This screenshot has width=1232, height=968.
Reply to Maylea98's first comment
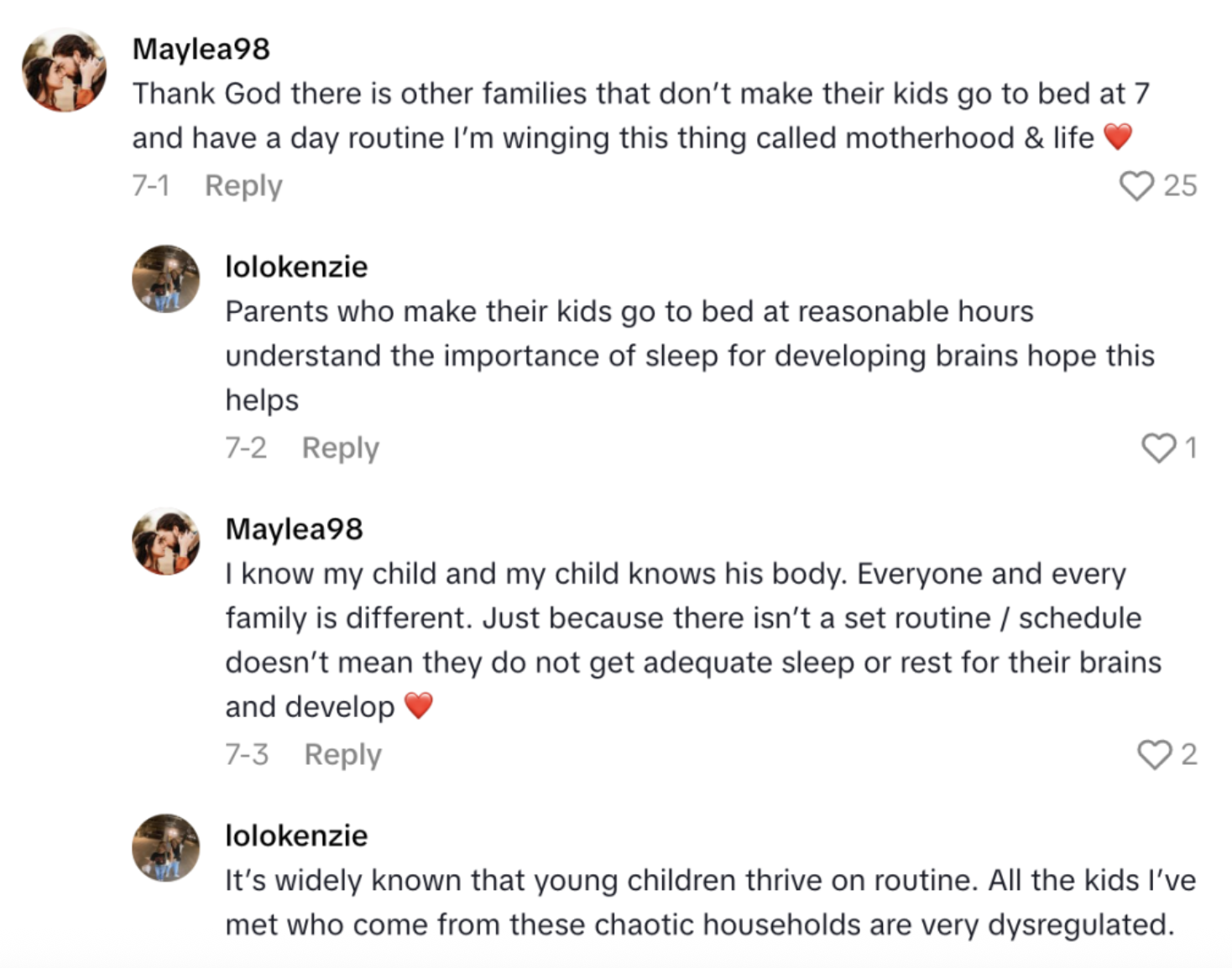point(243,186)
